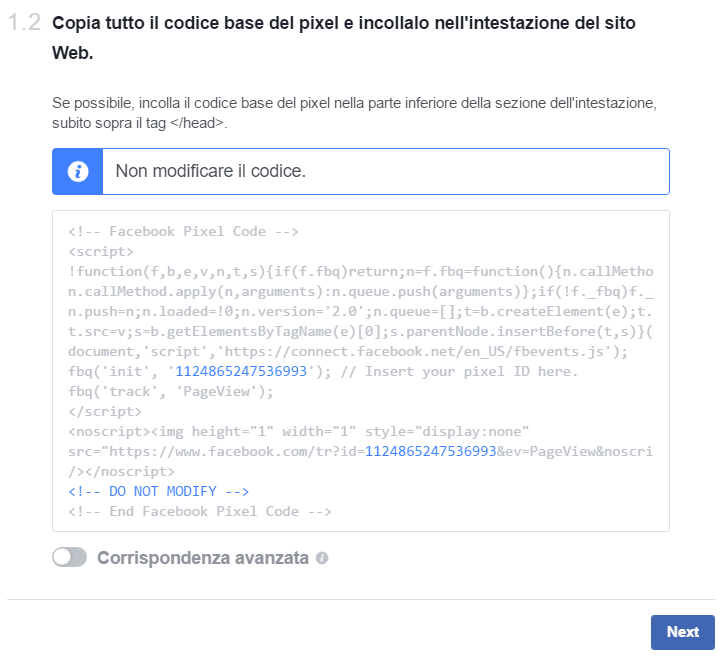This screenshot has width=721, height=658.
Task: Click the blue info icon
Action: pyautogui.click(x=78, y=172)
